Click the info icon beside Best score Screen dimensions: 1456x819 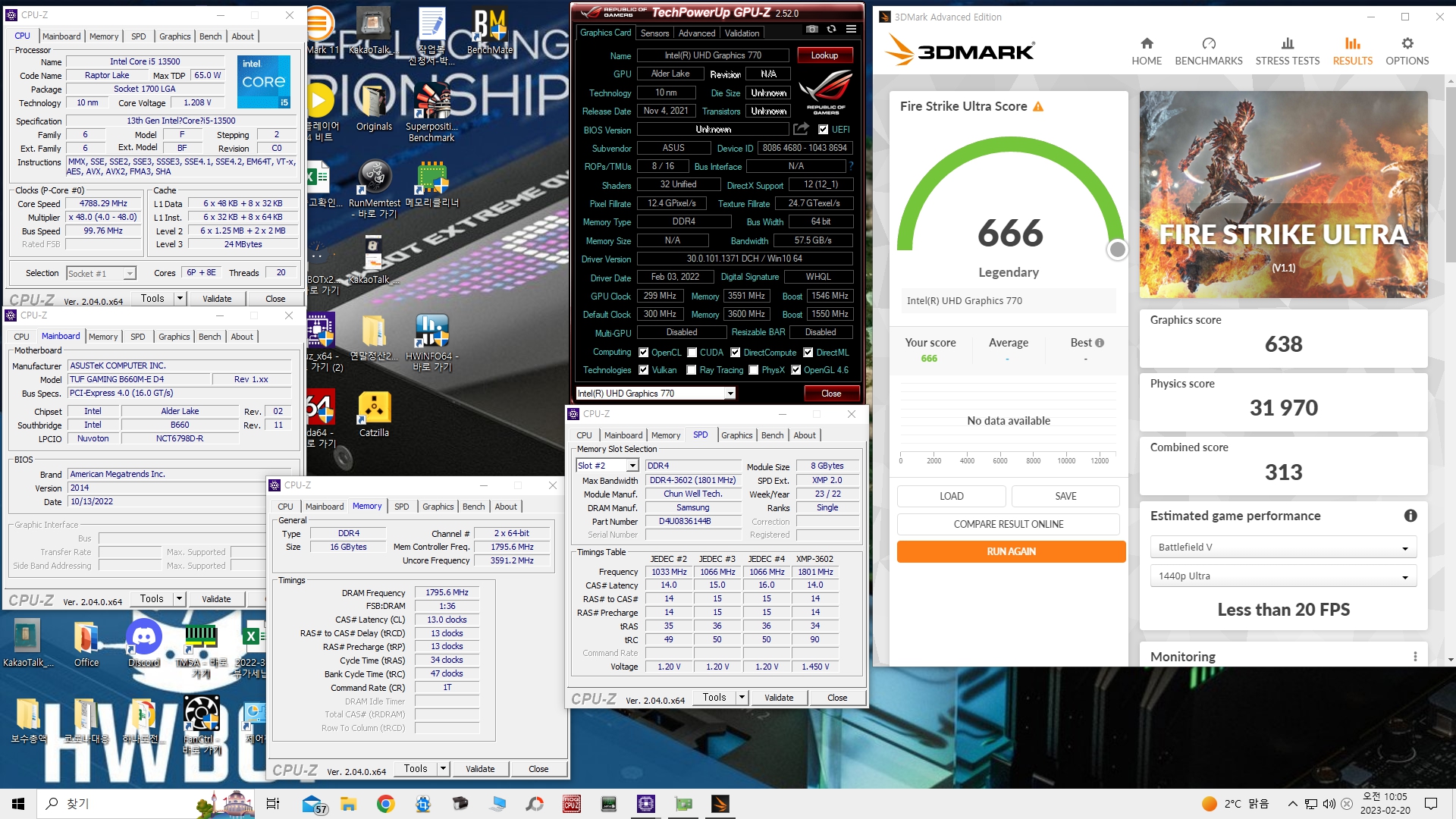coord(1100,343)
